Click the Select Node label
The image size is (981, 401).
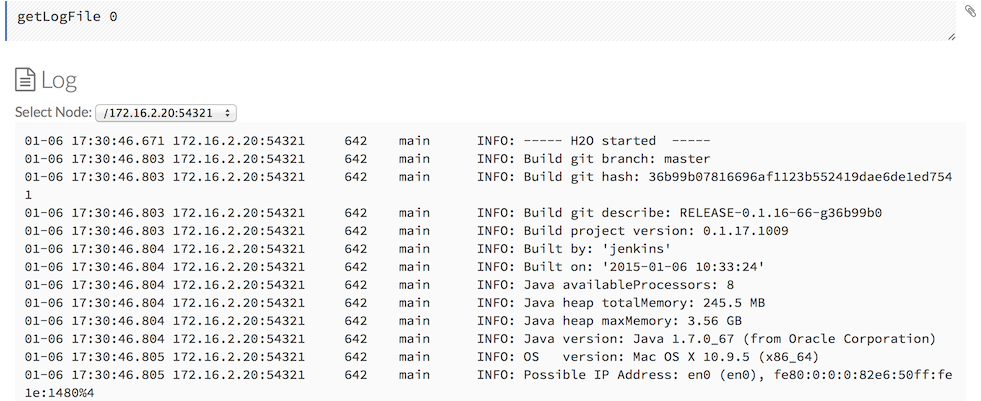tap(53, 113)
